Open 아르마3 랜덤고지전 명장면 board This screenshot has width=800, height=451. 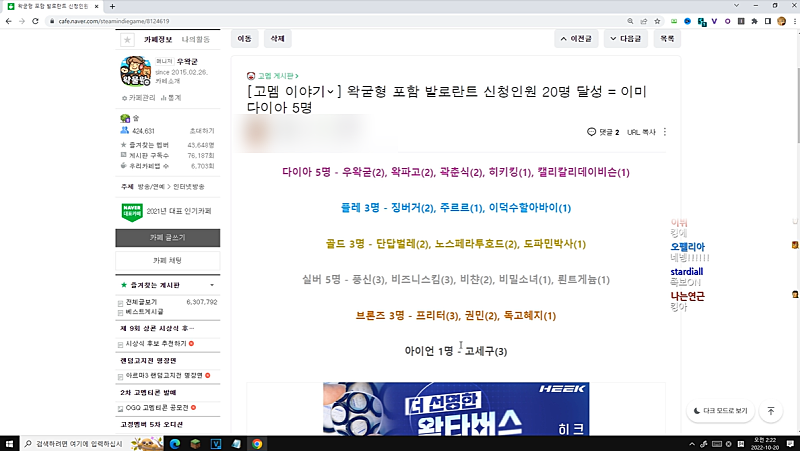[164, 375]
